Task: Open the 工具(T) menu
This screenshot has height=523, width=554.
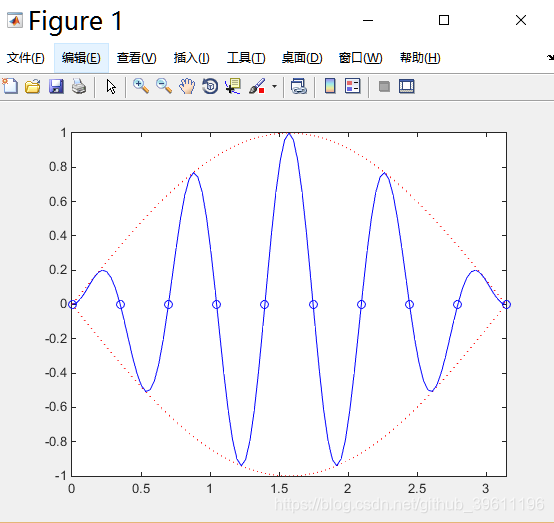Action: pyautogui.click(x=246, y=58)
